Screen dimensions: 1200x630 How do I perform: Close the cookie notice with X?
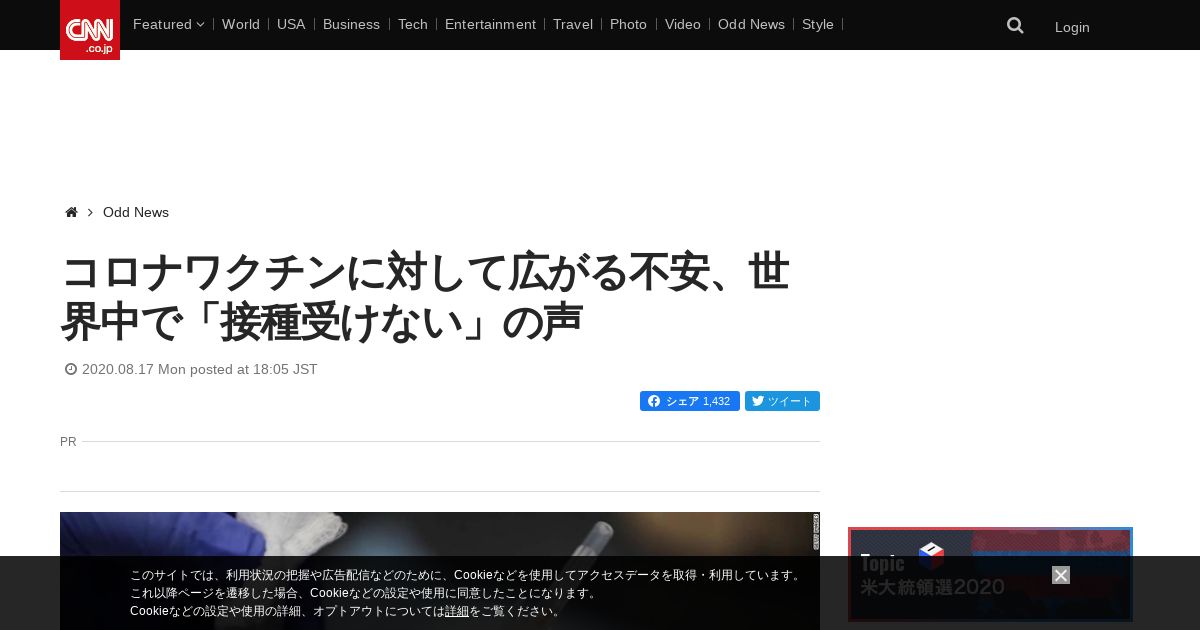tap(1061, 575)
